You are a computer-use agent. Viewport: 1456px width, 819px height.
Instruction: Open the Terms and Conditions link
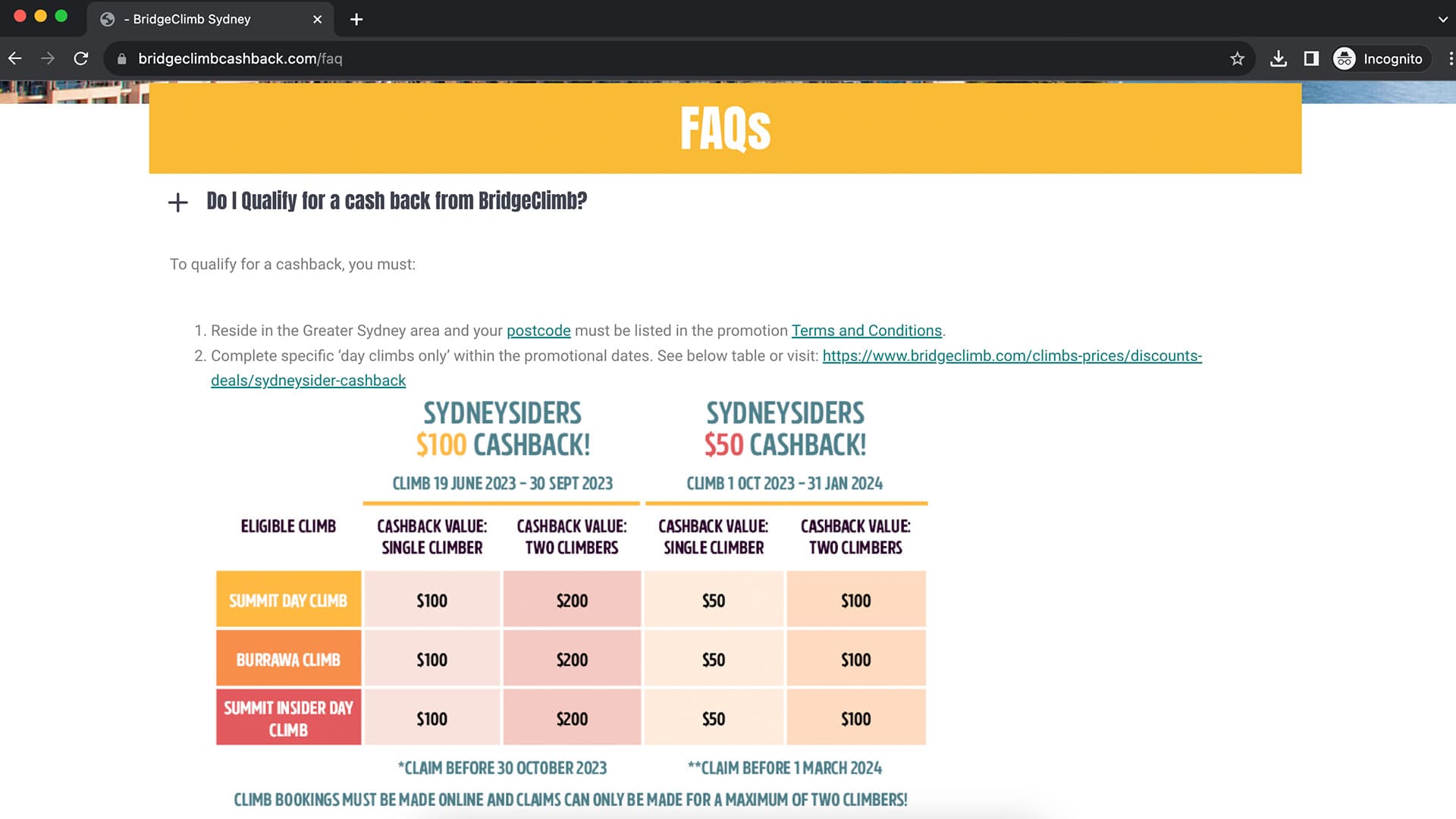click(867, 331)
